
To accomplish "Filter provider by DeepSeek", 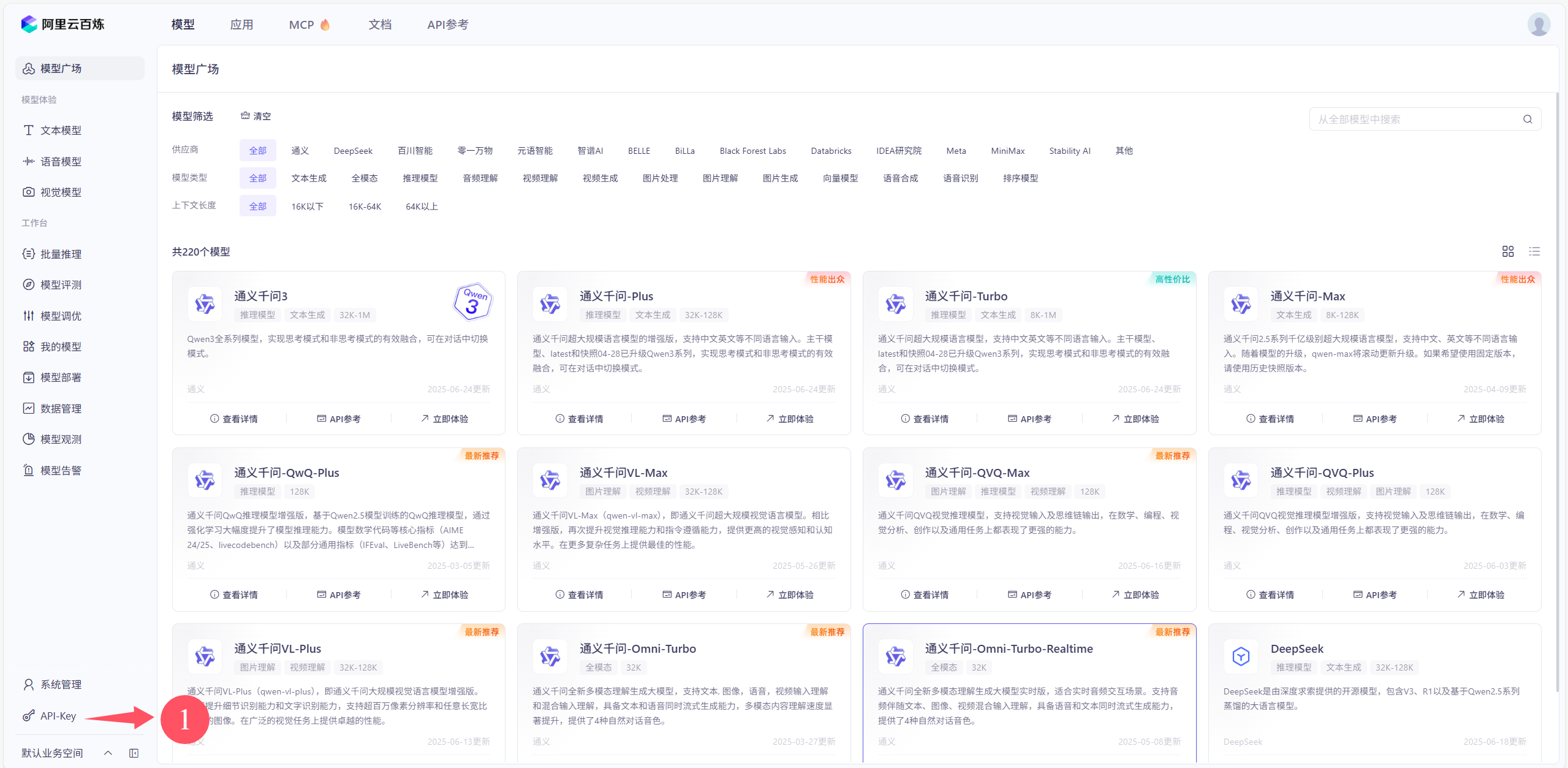I will pyautogui.click(x=353, y=151).
